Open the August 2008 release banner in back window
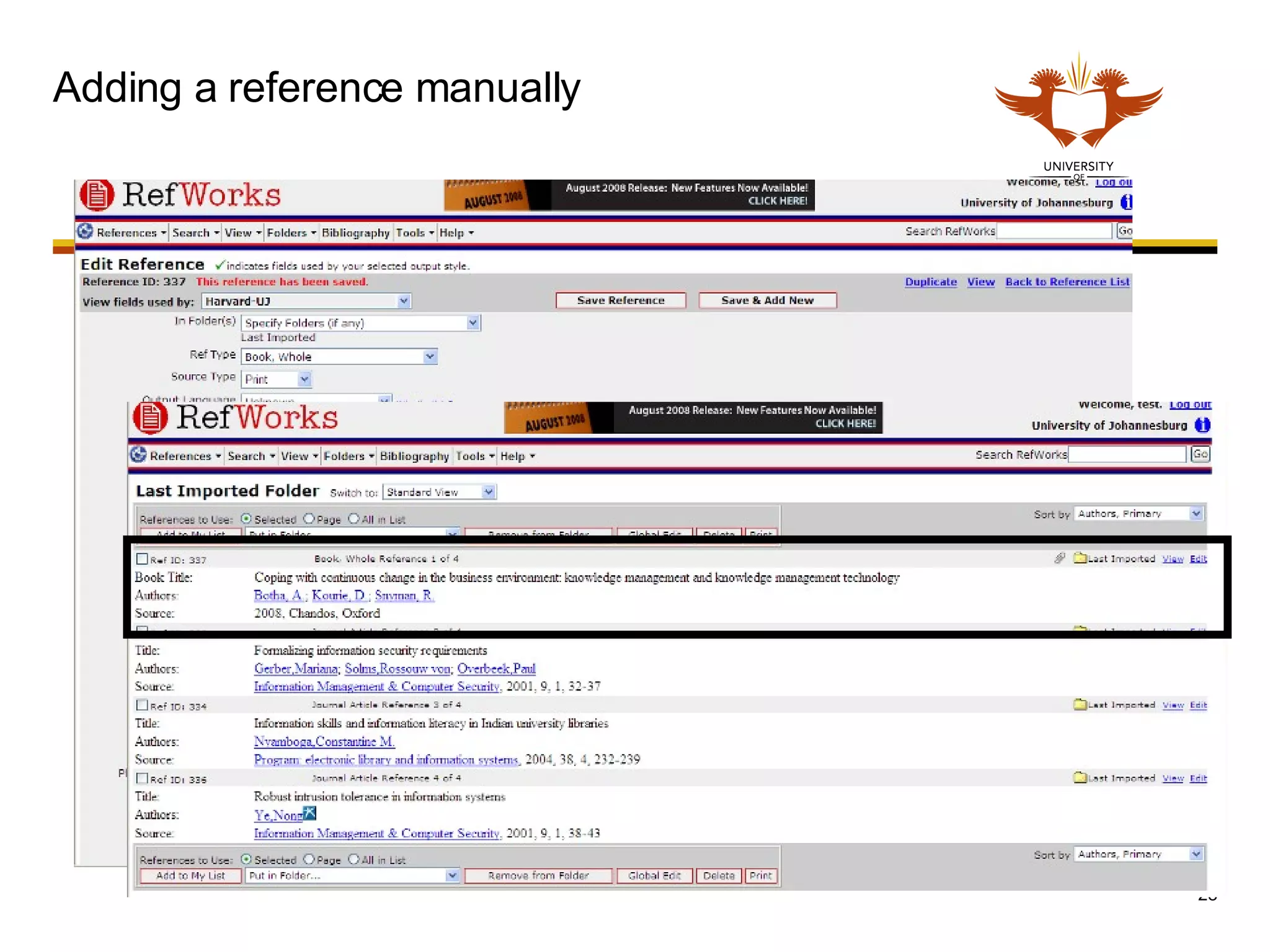This screenshot has height=952, width=1270. click(629, 195)
